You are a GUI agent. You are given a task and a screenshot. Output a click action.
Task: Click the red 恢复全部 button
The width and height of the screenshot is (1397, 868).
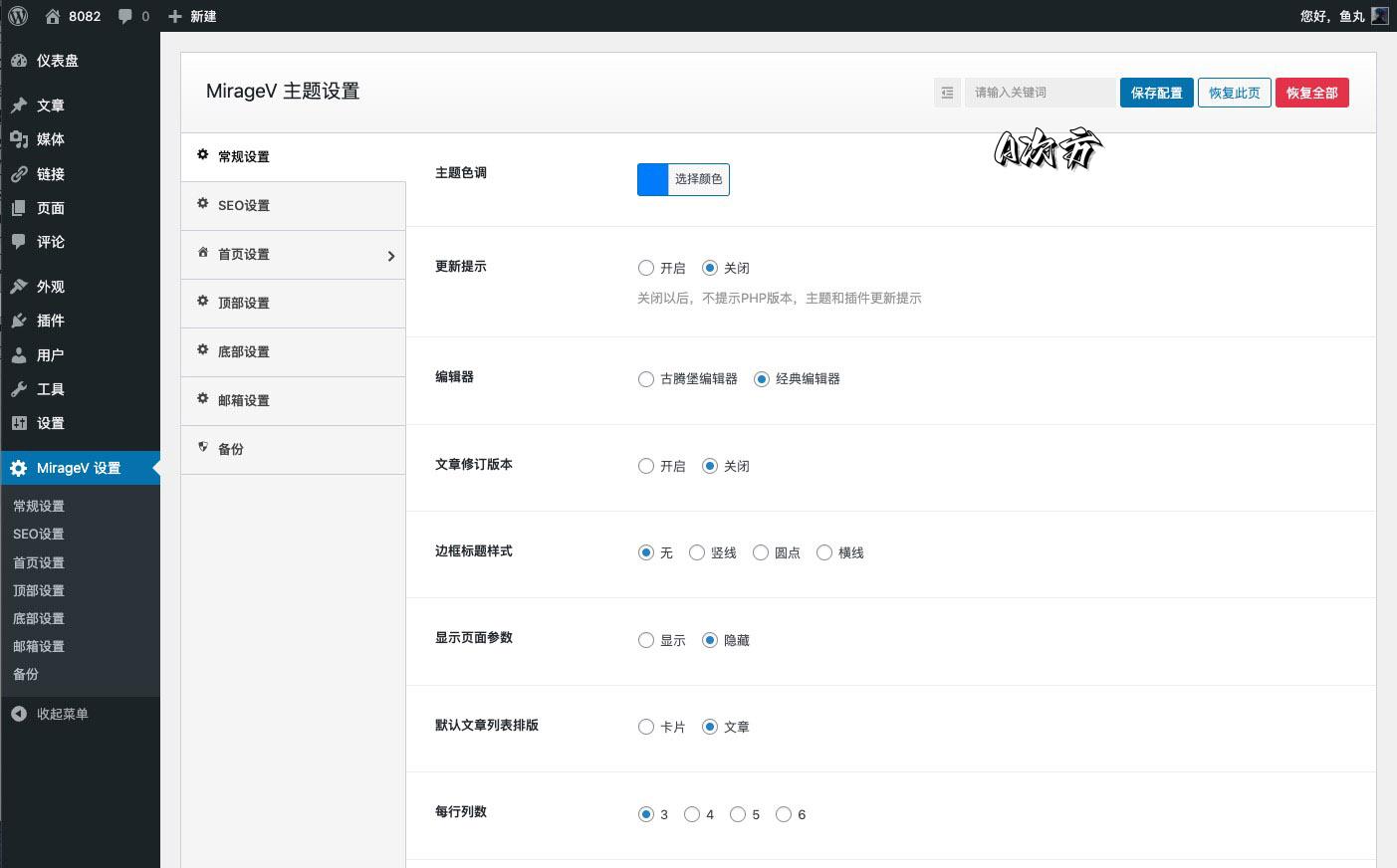(x=1311, y=93)
